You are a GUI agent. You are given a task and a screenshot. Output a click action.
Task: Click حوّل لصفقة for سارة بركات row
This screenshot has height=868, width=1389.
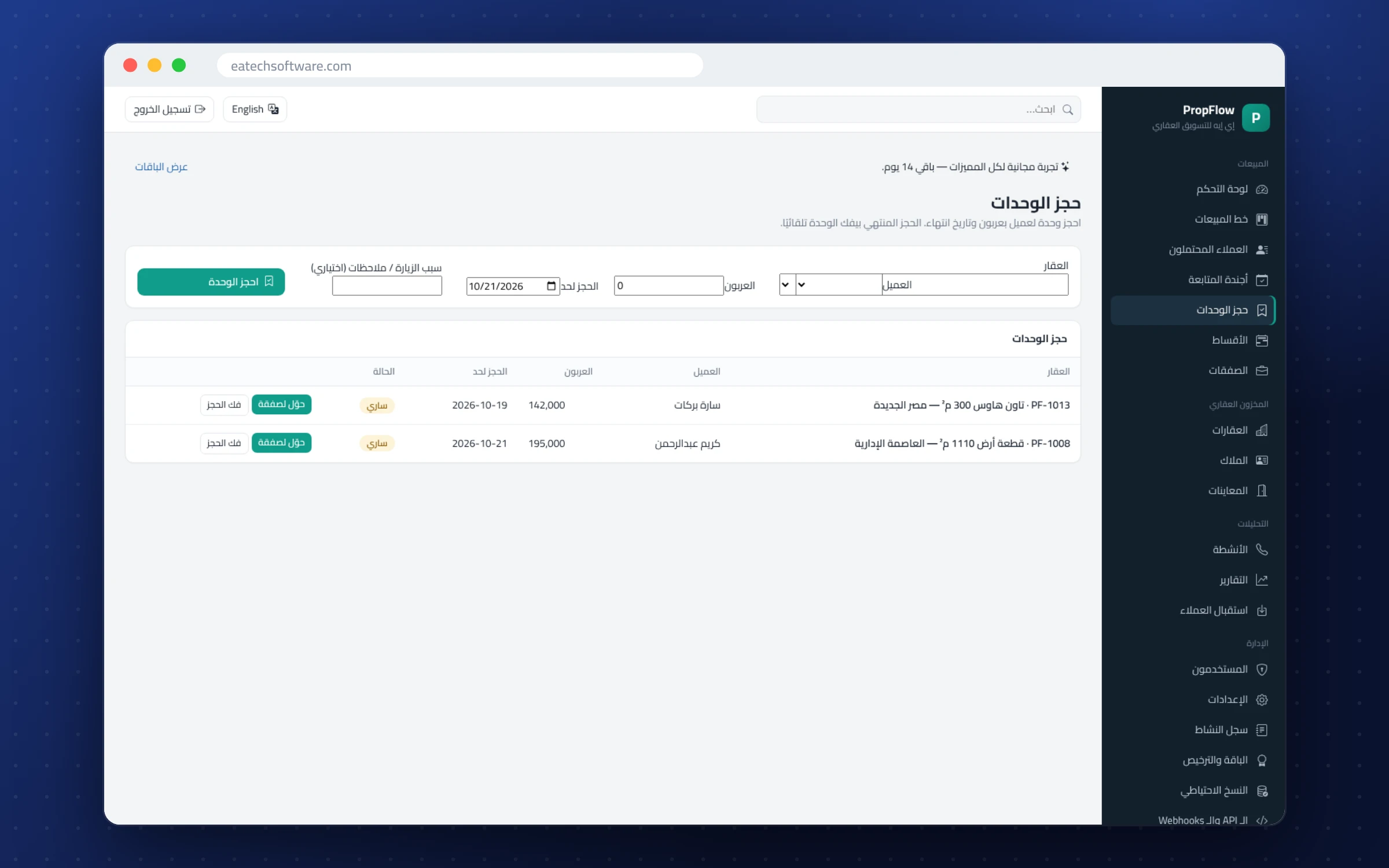point(281,404)
